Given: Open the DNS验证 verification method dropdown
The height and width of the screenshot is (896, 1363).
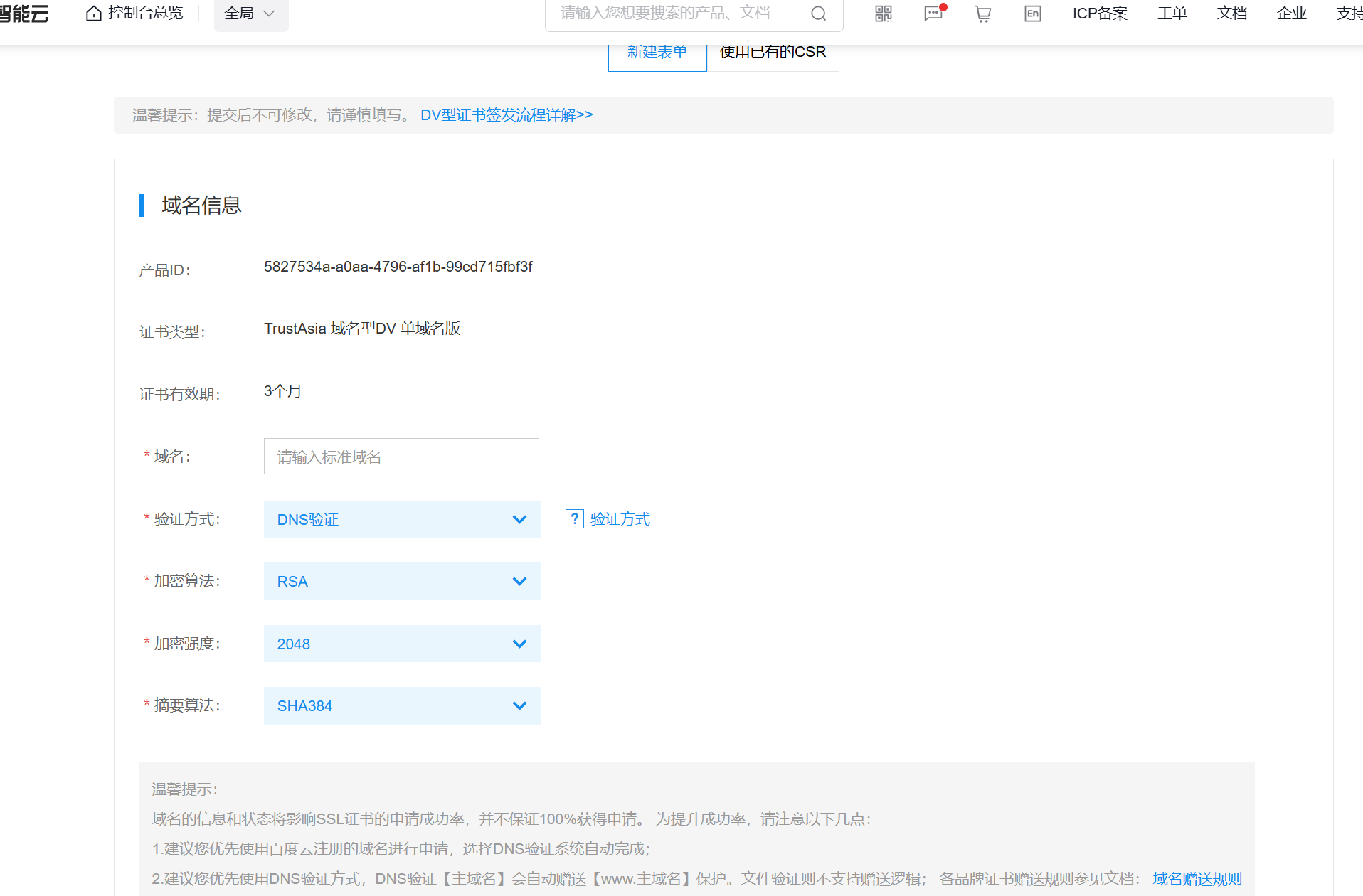Looking at the screenshot, I should tap(401, 519).
